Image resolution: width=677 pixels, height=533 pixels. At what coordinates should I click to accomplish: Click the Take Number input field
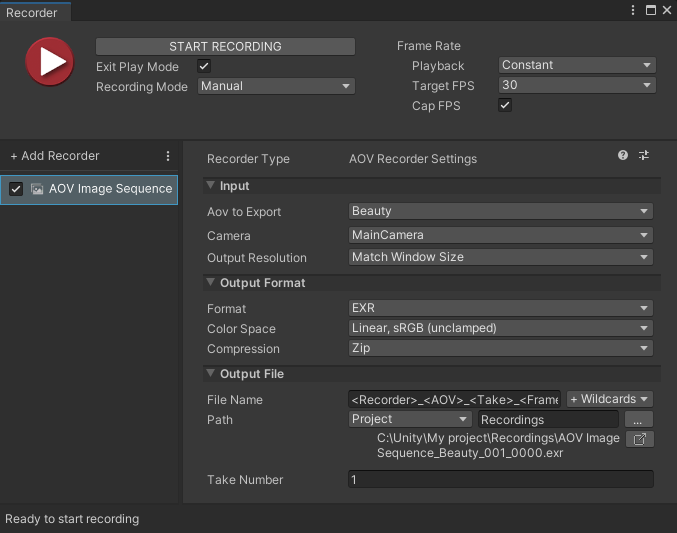point(501,479)
